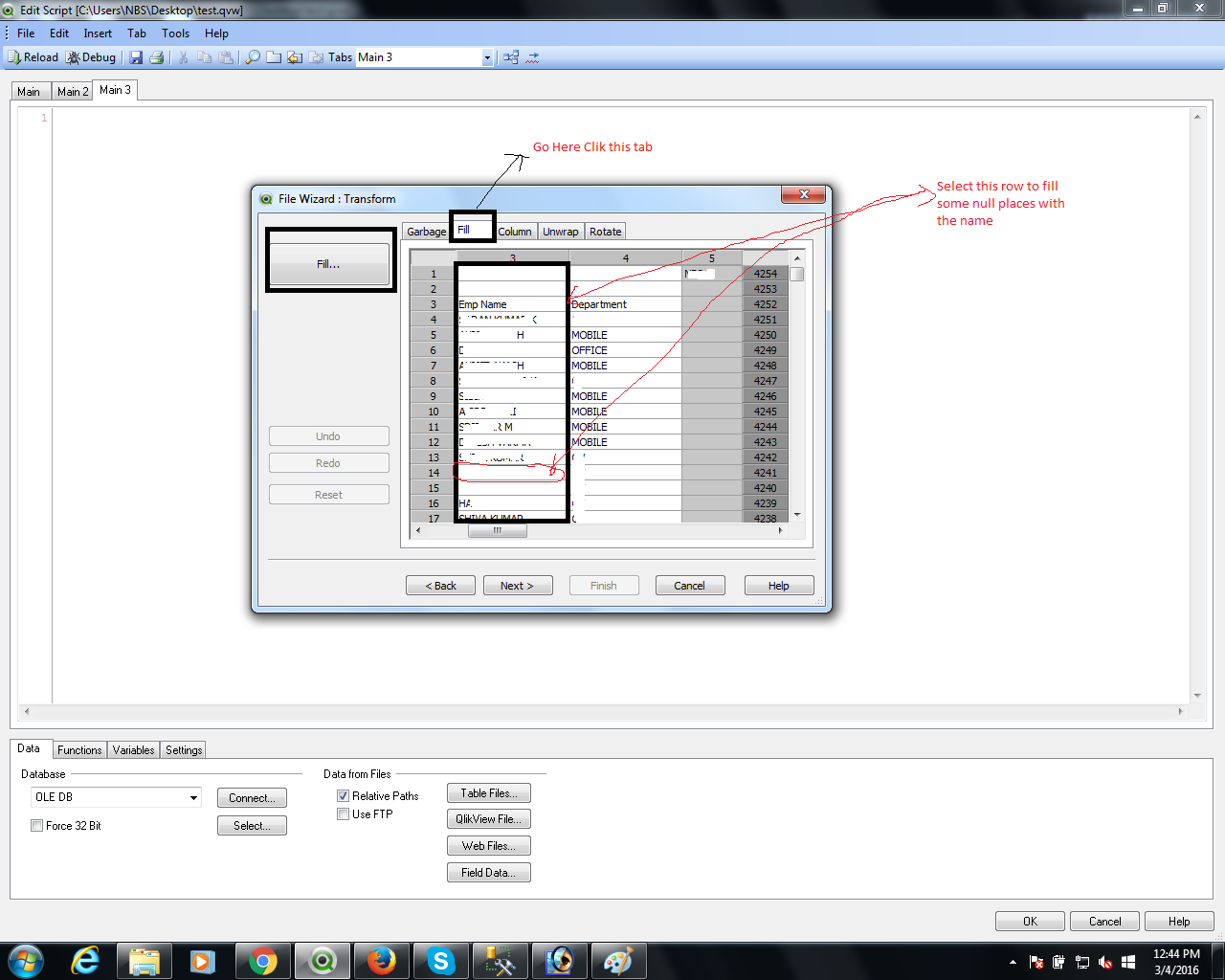
Task: Click the Add Tab folder icon
Action: point(274,57)
